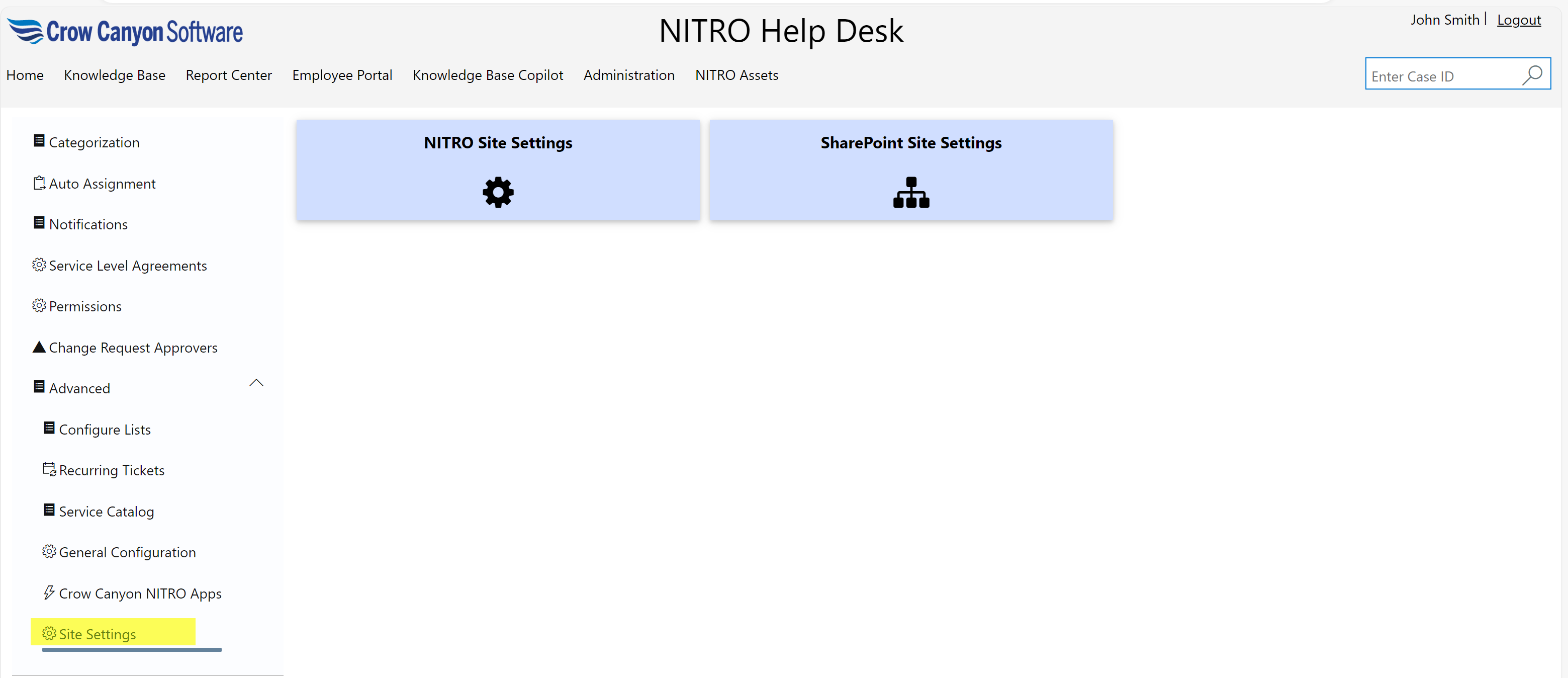The width and height of the screenshot is (1568, 678).
Task: Click the Logout link
Action: click(x=1518, y=20)
